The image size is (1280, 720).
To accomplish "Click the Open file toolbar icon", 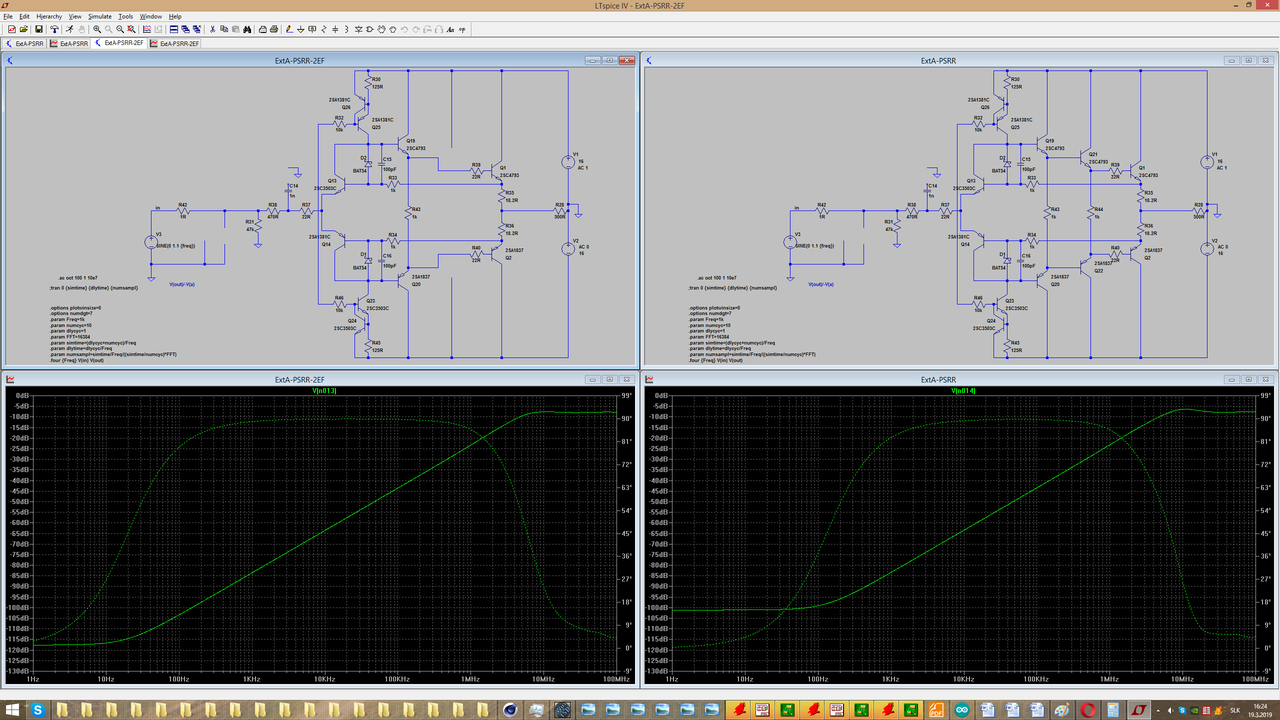I will coord(23,29).
